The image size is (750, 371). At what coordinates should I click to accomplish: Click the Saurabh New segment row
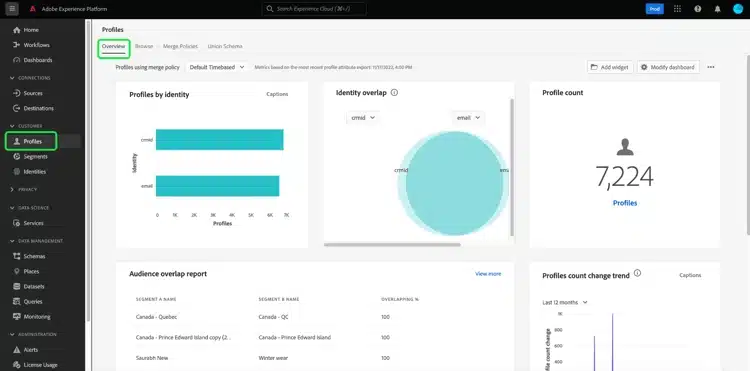[x=315, y=358]
